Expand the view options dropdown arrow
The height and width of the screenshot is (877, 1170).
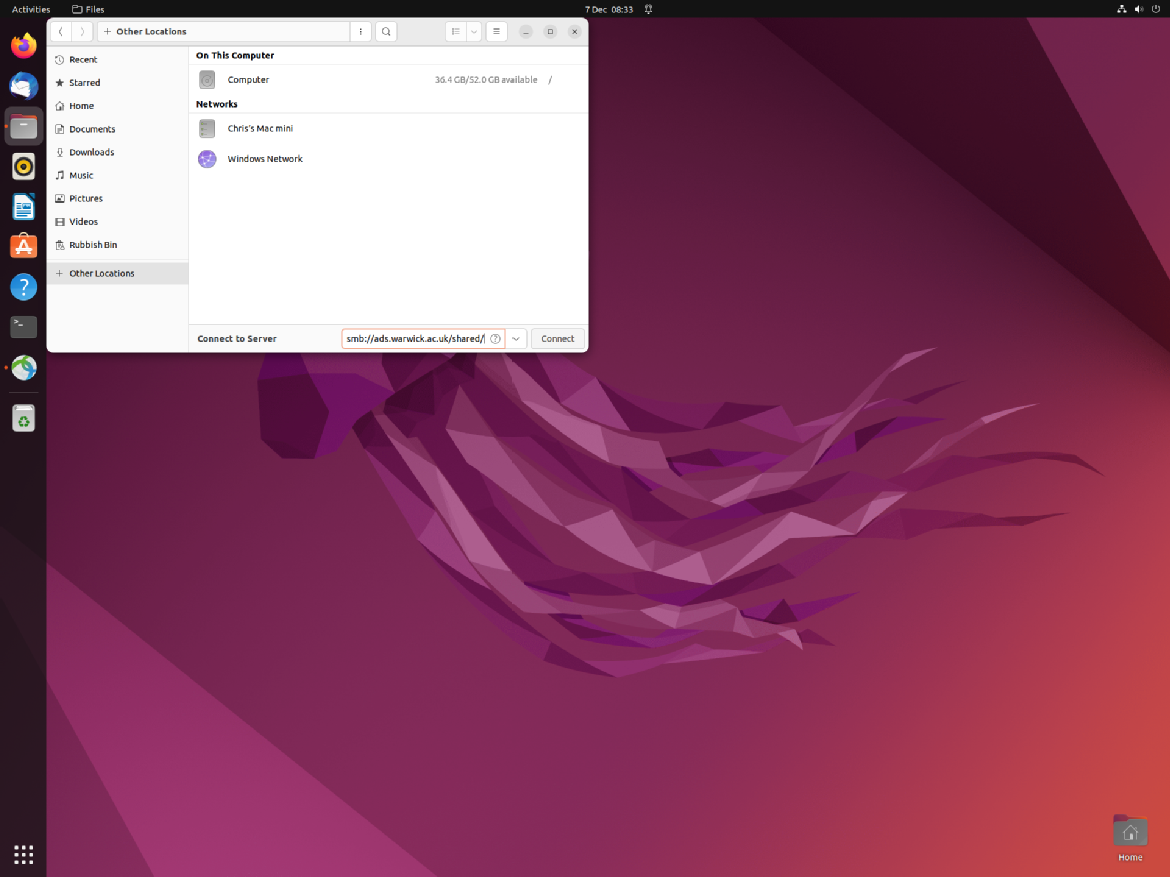[474, 32]
